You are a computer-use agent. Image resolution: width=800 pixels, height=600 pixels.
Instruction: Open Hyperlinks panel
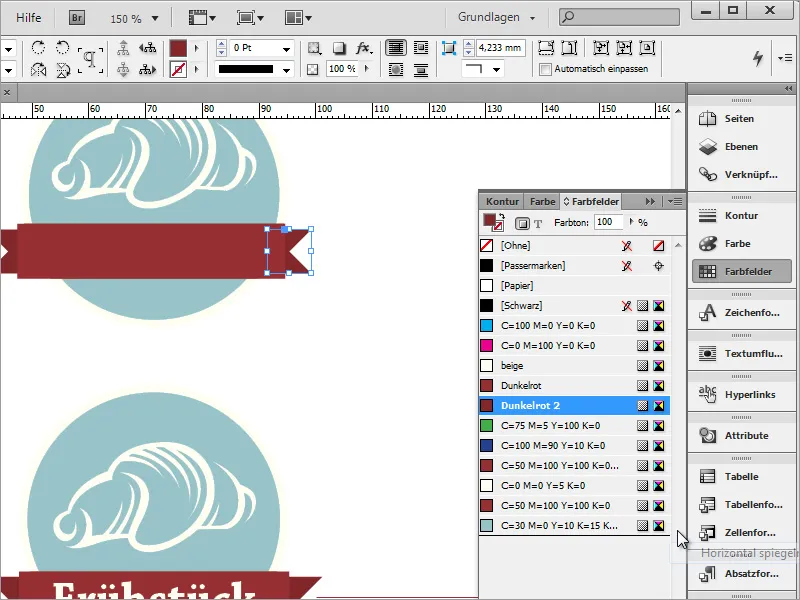point(741,395)
